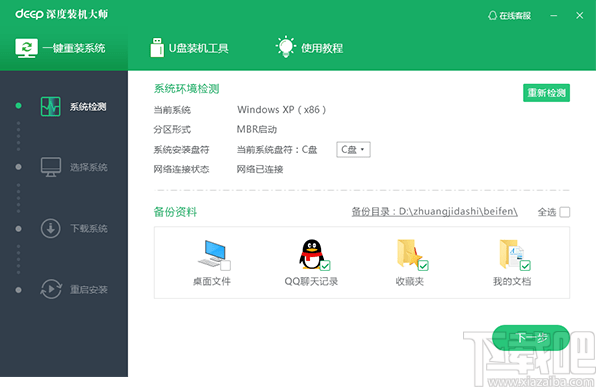
Task: Uncheck the 我的文档 backup checkbox
Action: tap(525, 265)
